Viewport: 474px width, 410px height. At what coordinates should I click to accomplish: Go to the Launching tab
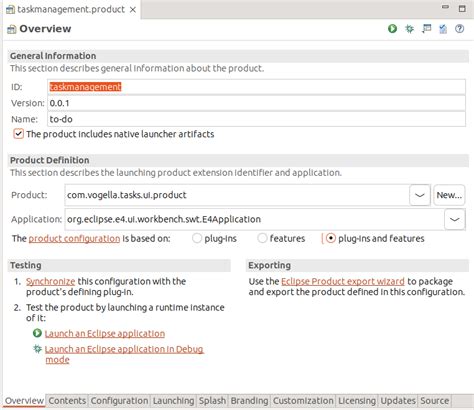coord(173,401)
